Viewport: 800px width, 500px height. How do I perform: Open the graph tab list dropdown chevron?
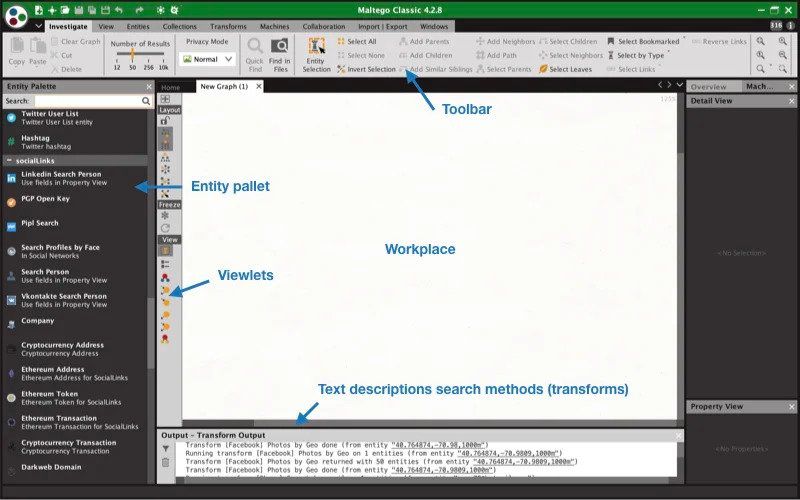680,85
